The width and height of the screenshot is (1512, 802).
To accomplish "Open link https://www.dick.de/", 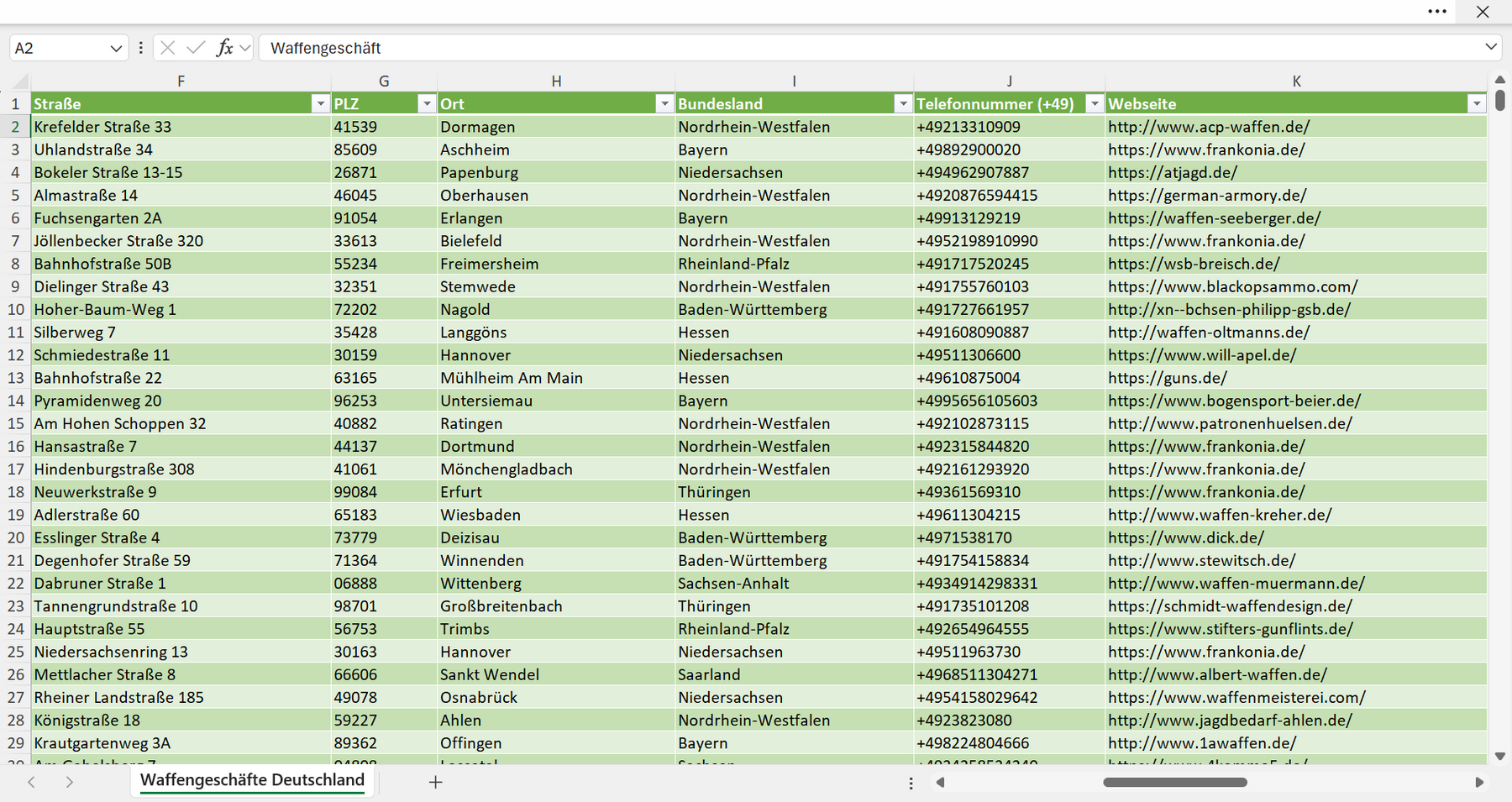I will coord(1185,537).
